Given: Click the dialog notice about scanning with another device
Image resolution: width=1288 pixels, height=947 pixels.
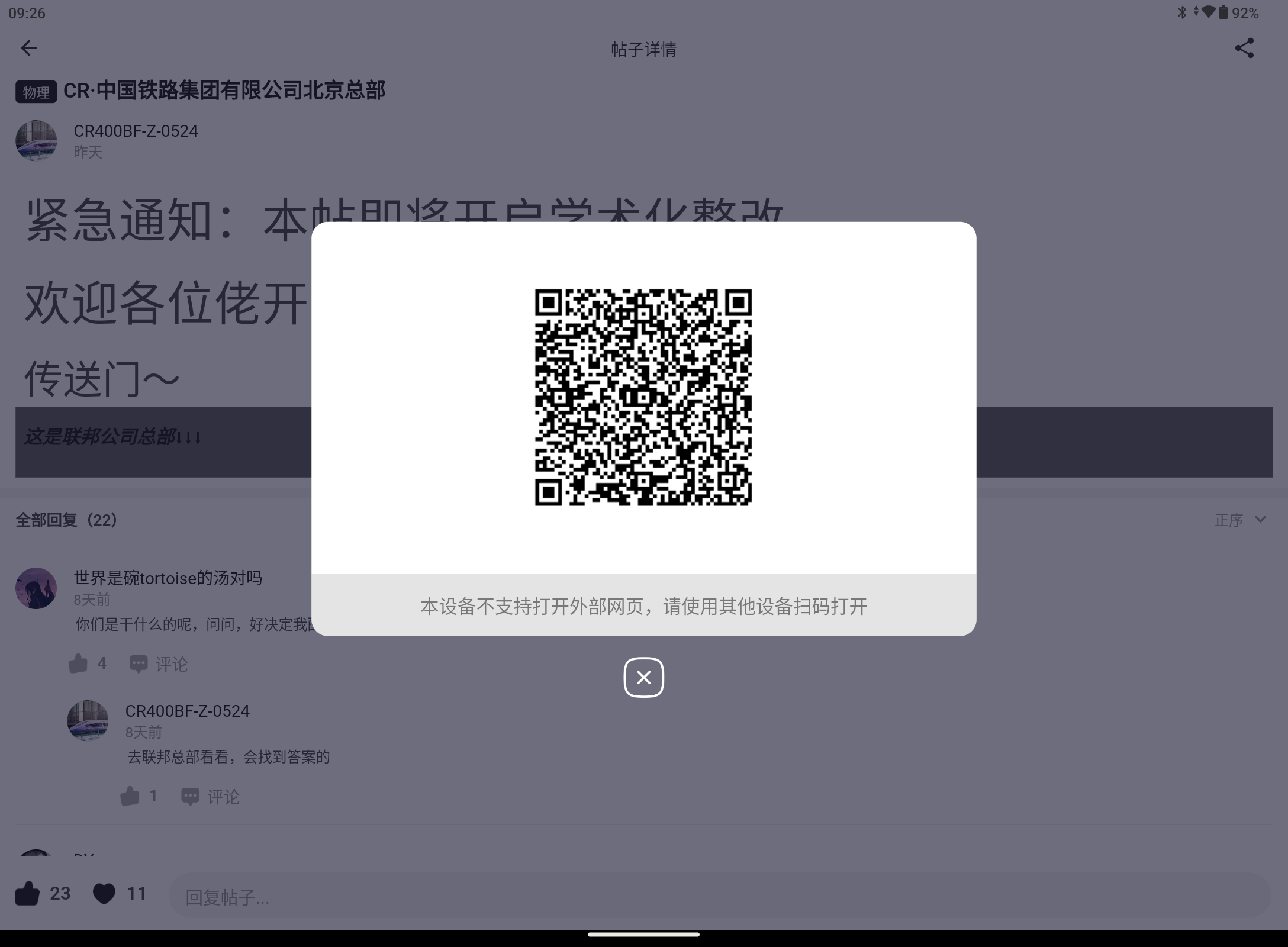Looking at the screenshot, I should pyautogui.click(x=643, y=606).
